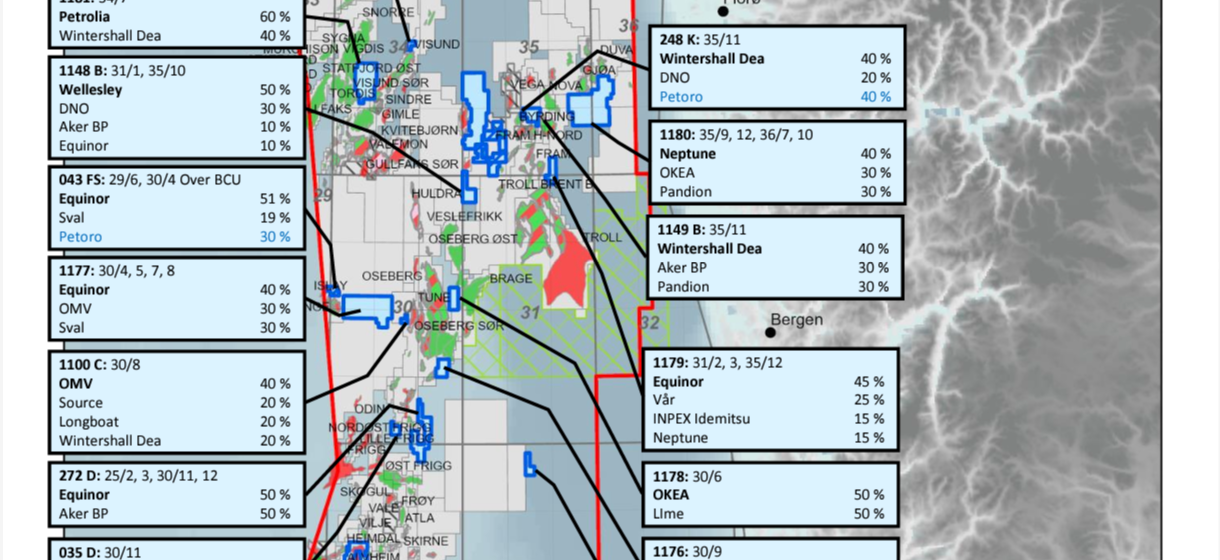The height and width of the screenshot is (560, 1220).
Task: Click quadrant number 36 on the map
Action: click(628, 25)
